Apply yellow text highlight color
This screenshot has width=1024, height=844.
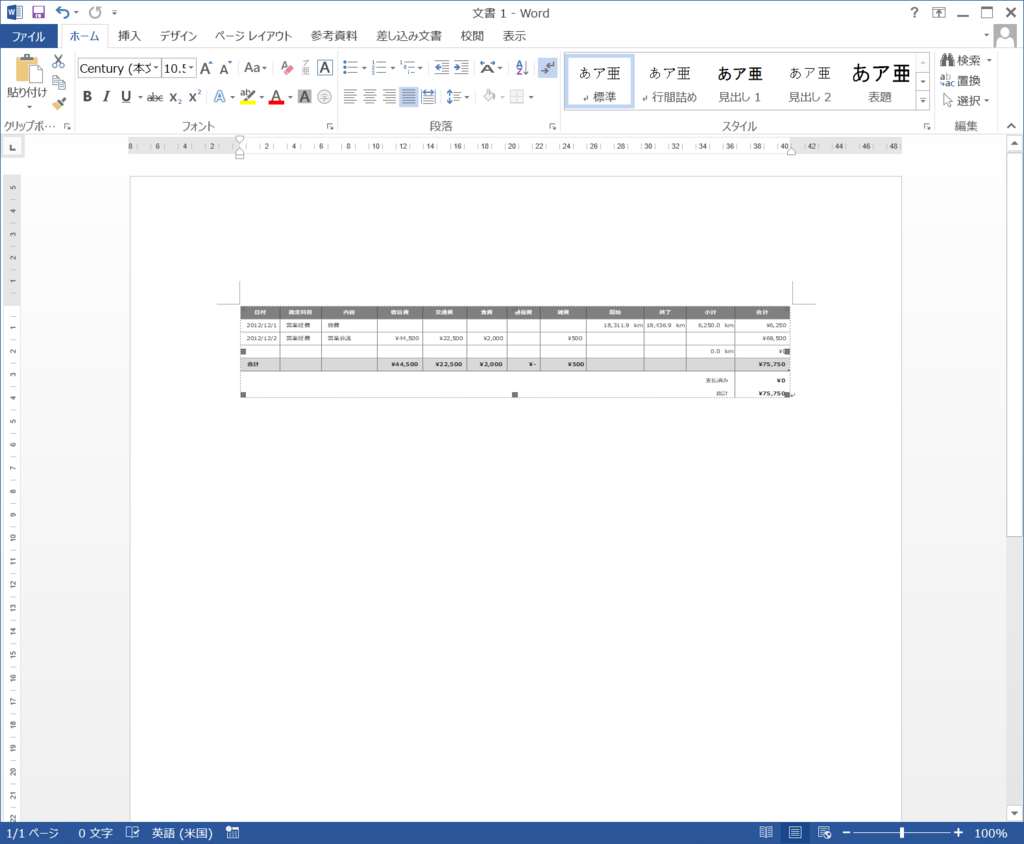click(x=248, y=97)
